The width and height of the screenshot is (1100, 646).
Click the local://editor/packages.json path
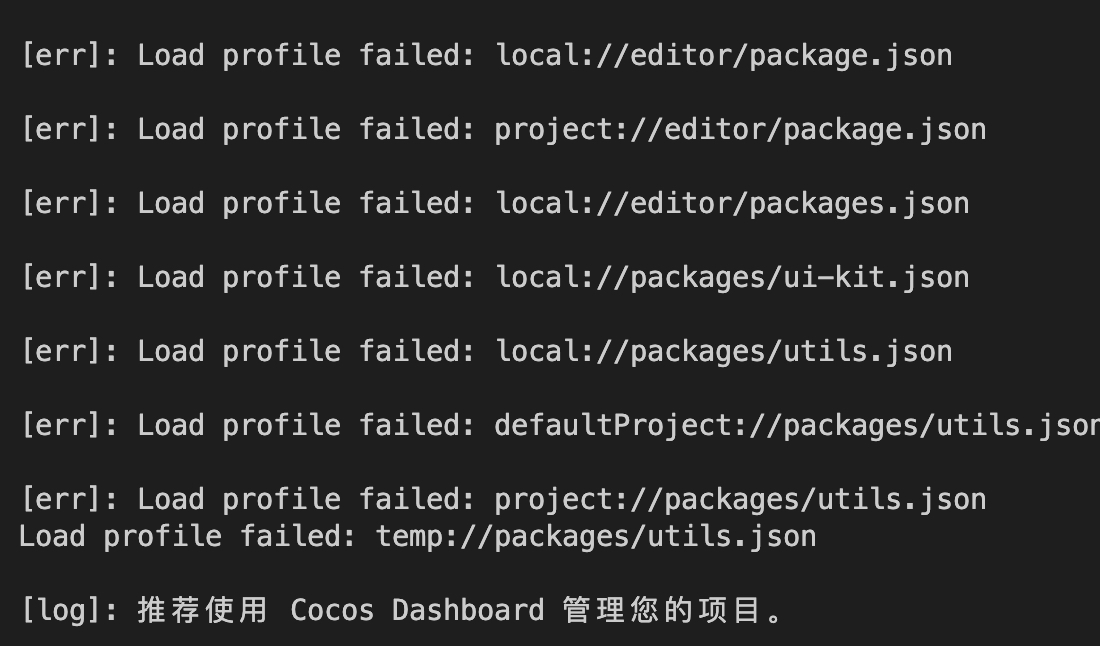point(732,204)
